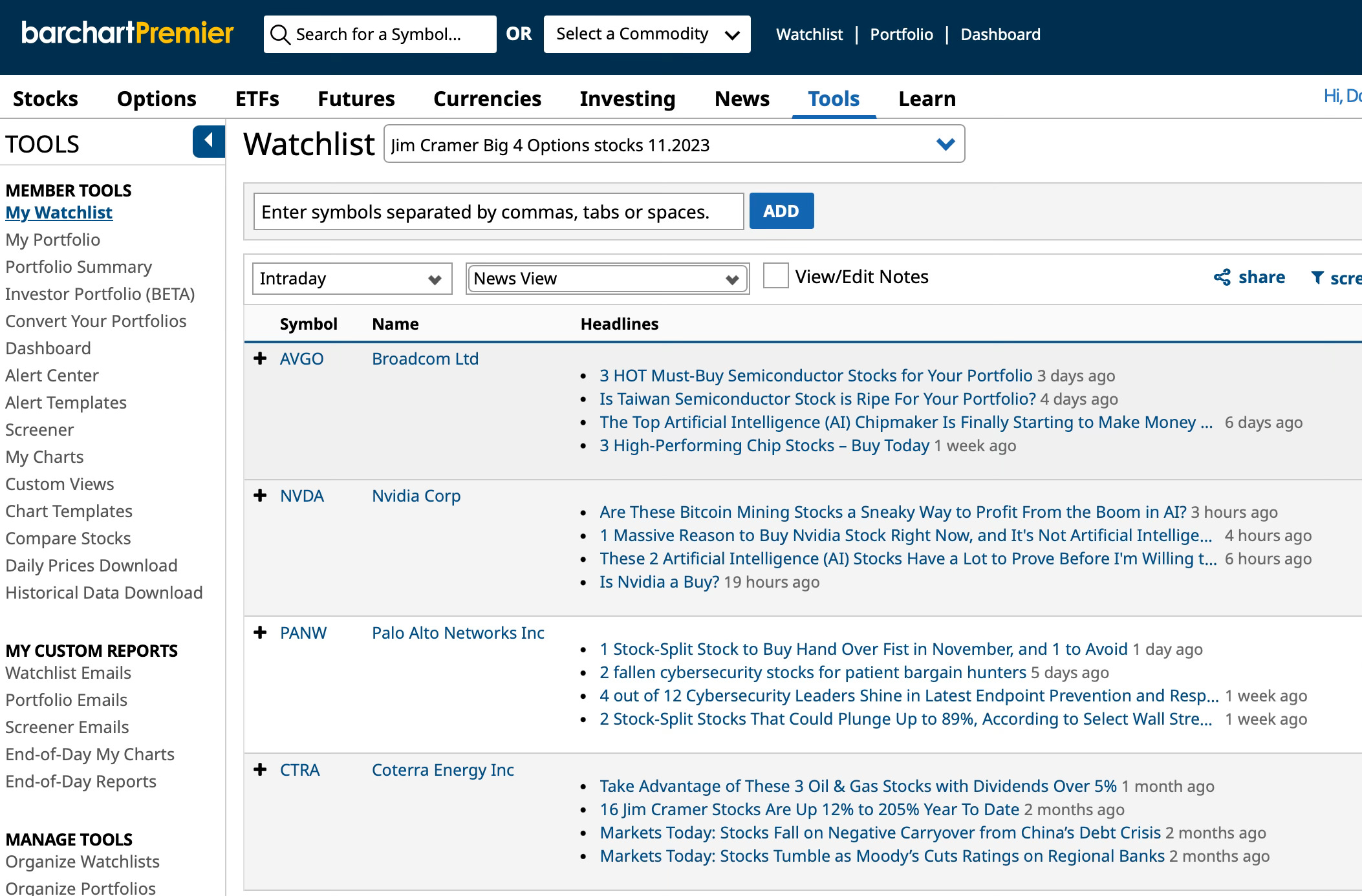Open the Investing menu

627,98
